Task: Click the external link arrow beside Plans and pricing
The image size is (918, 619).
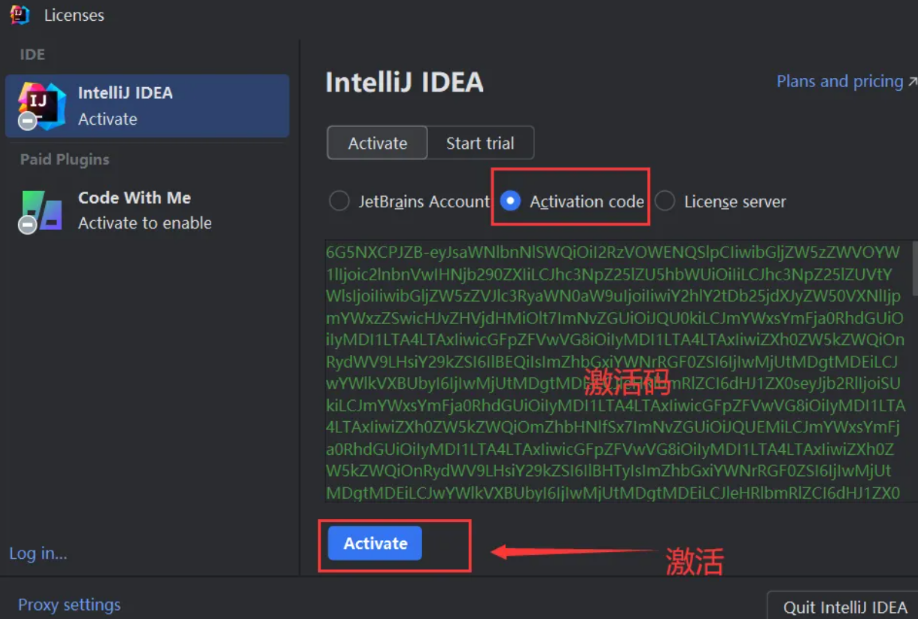Action: 912,81
